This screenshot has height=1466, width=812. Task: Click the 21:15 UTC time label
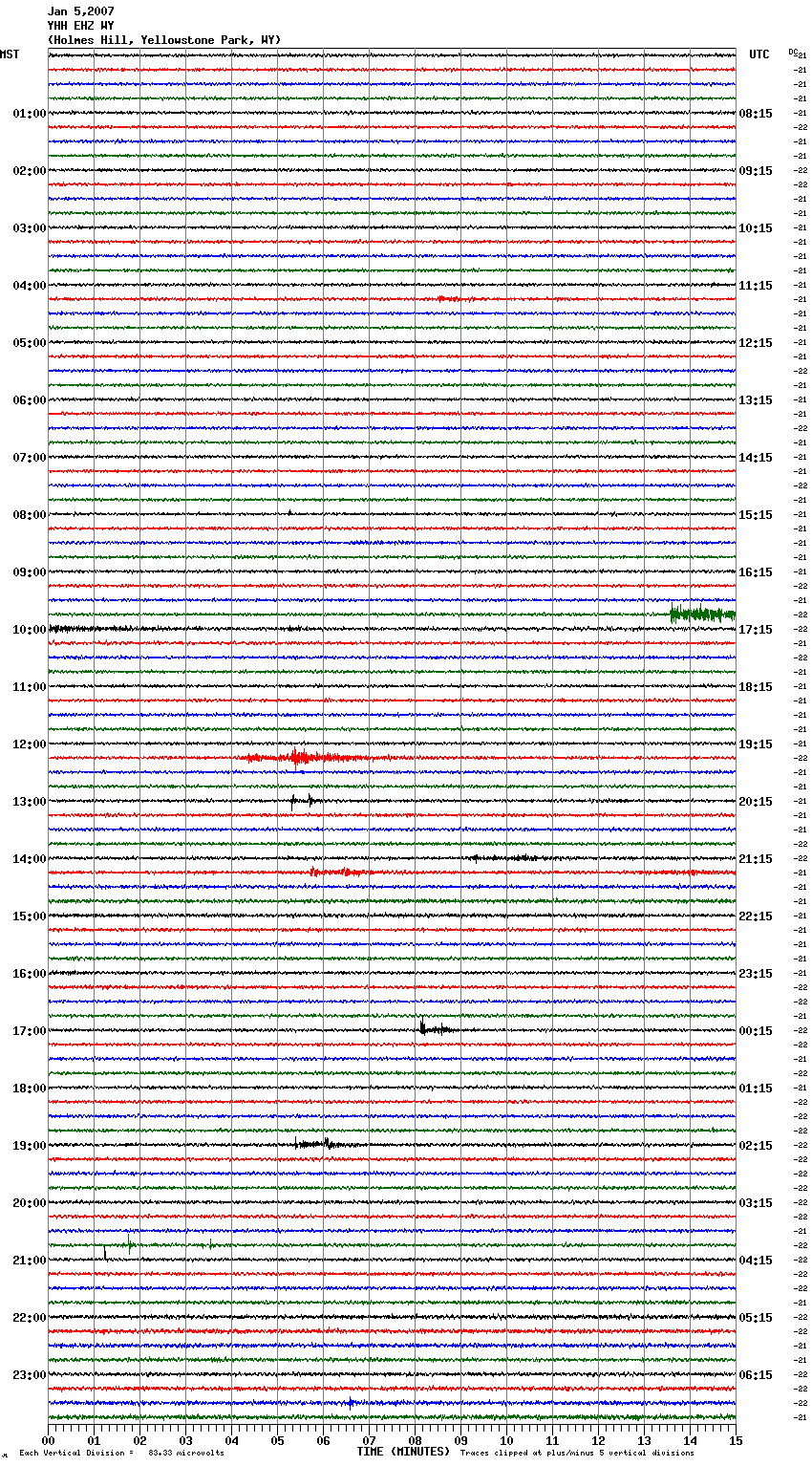tap(756, 859)
